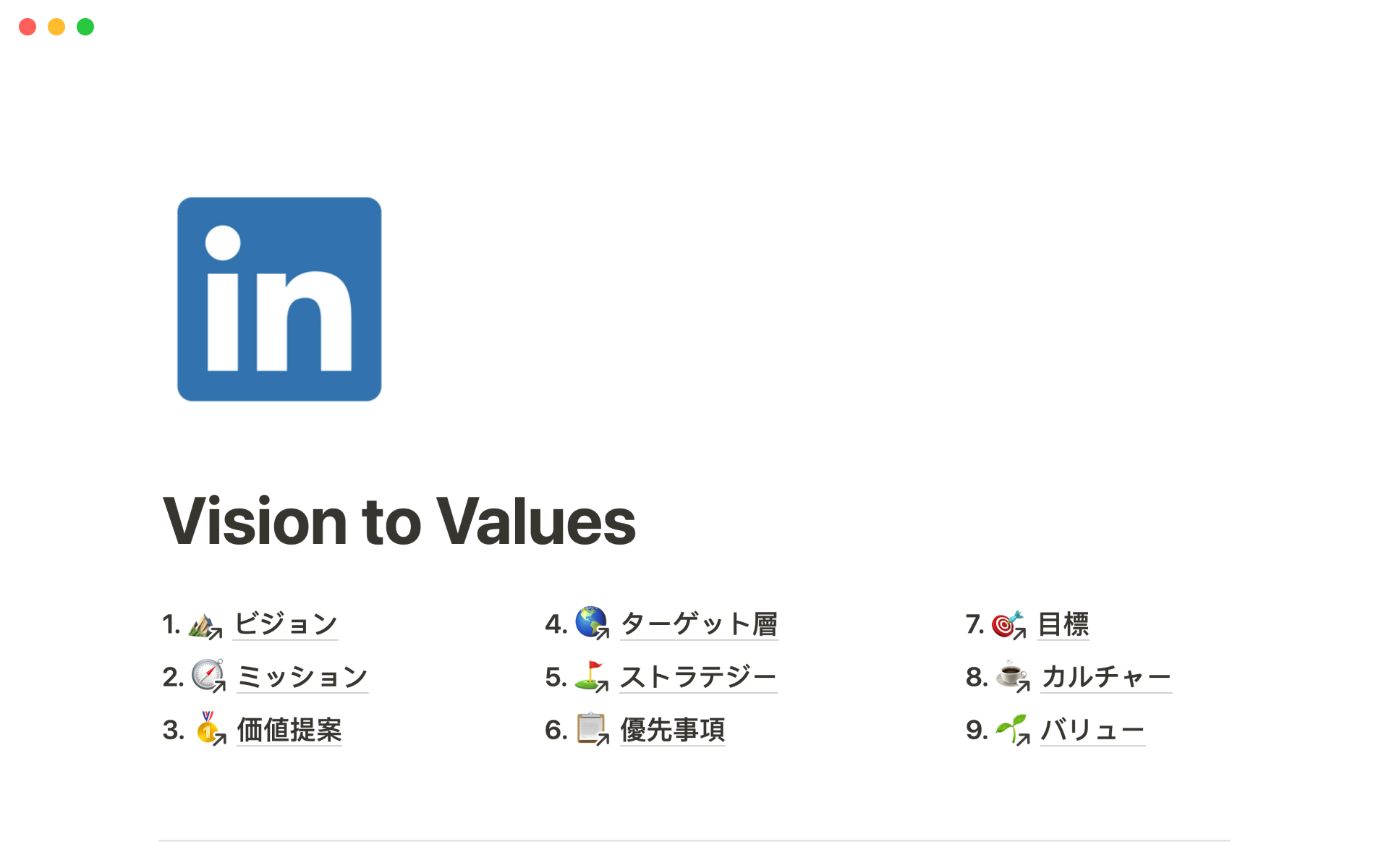Image resolution: width=1389 pixels, height=868 pixels.
Task: Navigate to the ストラテジー page
Action: pos(698,677)
